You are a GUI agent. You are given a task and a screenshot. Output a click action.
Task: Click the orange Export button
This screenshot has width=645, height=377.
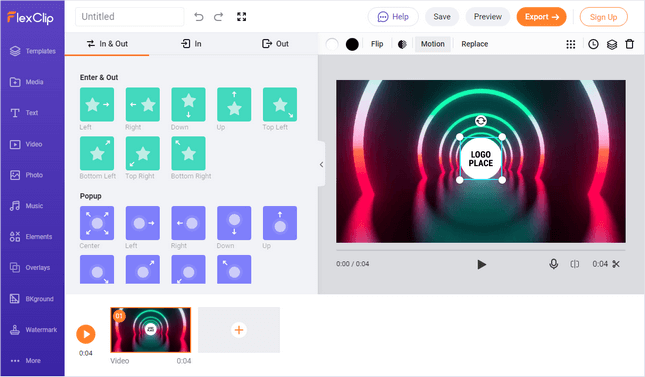pos(541,17)
